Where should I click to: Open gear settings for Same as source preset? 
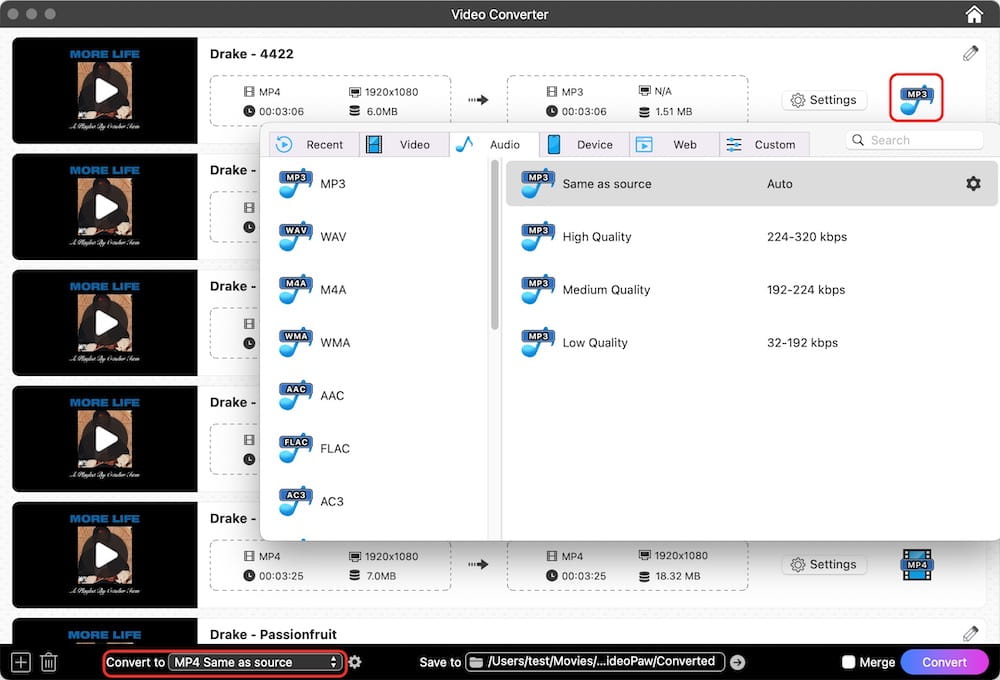[x=973, y=184]
